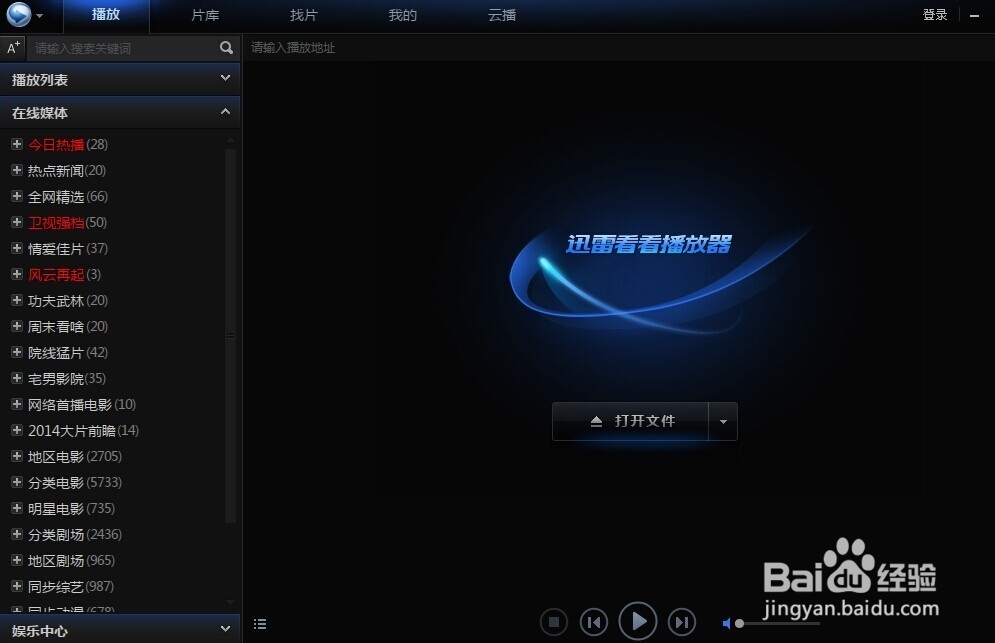
Task: Switch to the 片库 tab
Action: point(204,15)
